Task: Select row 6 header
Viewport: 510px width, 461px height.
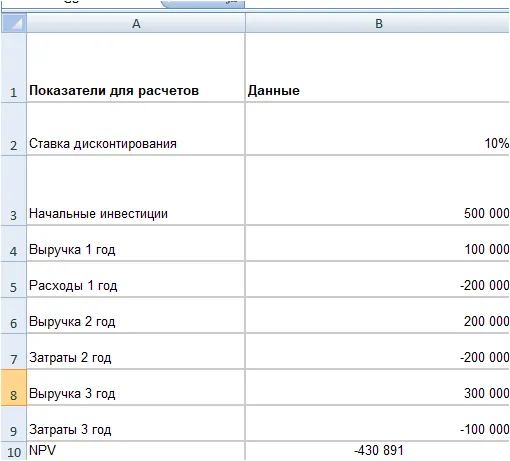Action: [x=13, y=315]
